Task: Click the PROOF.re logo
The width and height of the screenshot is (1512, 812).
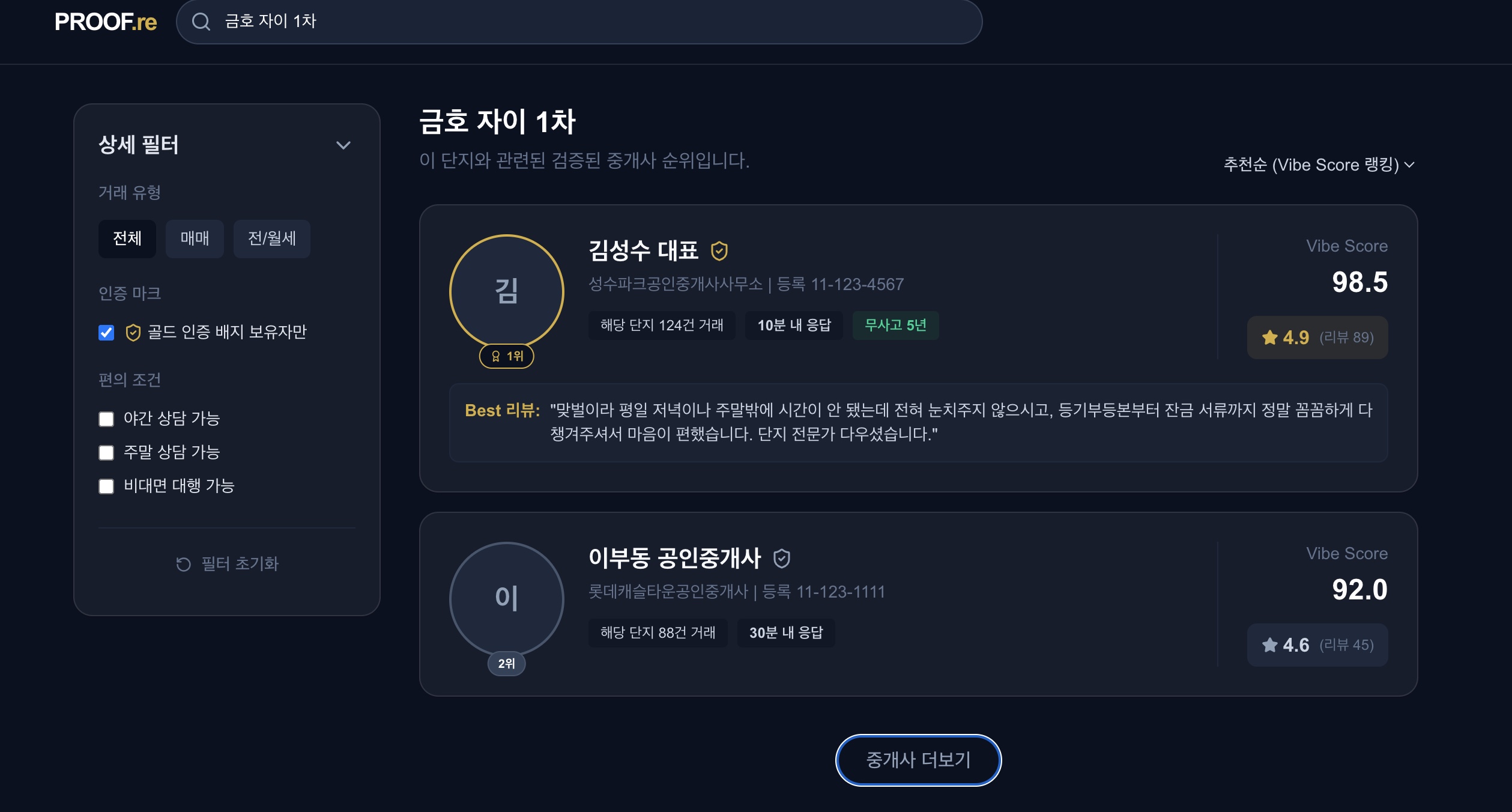Action: coord(106,22)
